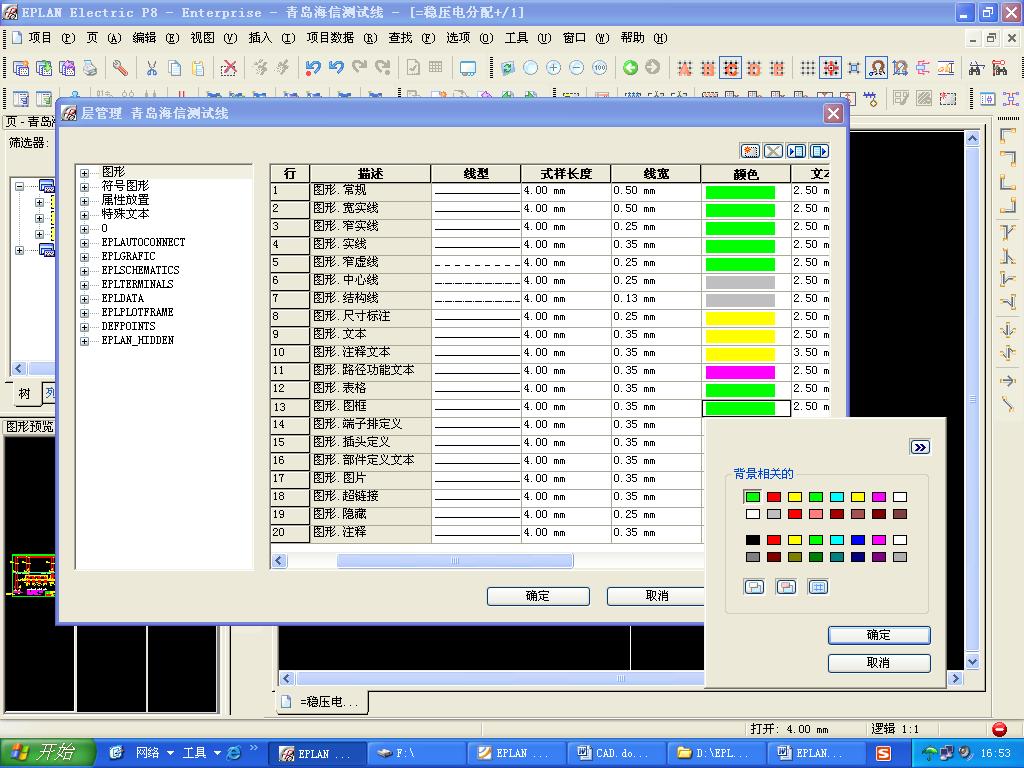This screenshot has width=1024, height=768.
Task: Select the DEFPOINTS tree item
Action: coord(128,327)
